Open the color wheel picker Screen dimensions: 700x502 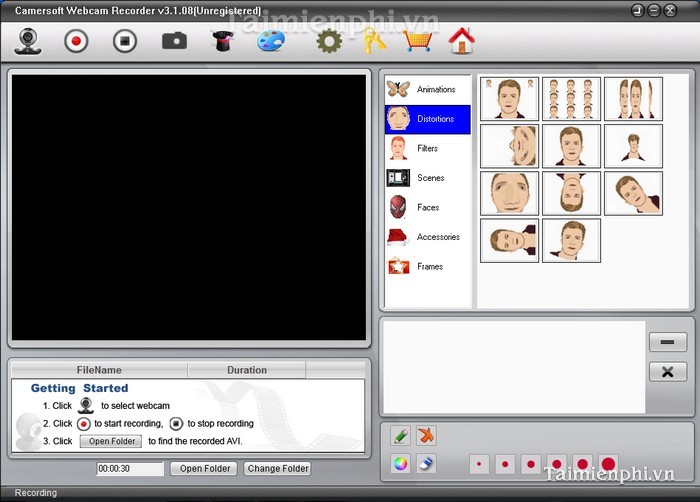coord(400,464)
